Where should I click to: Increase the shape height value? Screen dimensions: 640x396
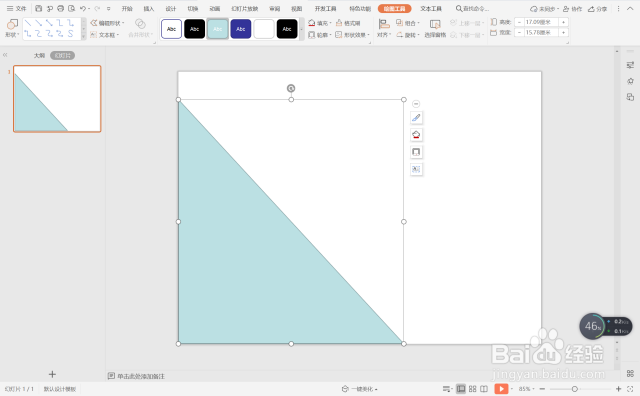[564, 22]
